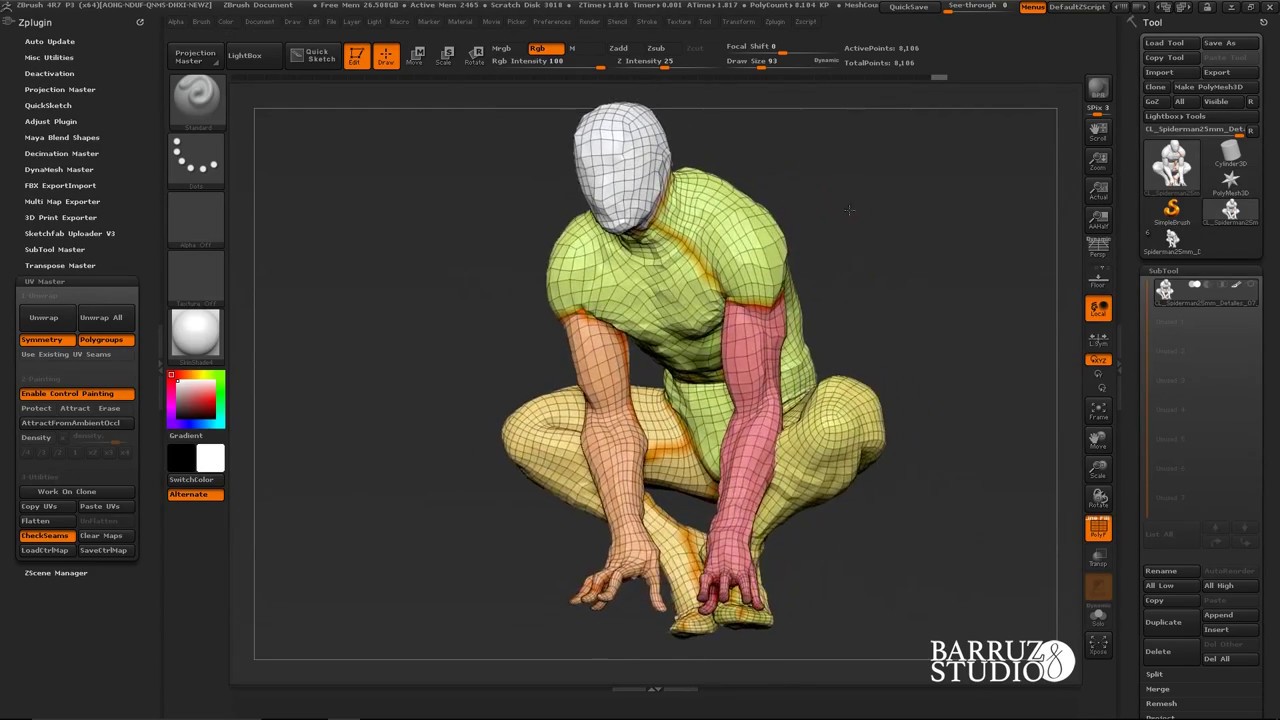
Task: Adjust the Draw Size slider
Action: pos(769,62)
